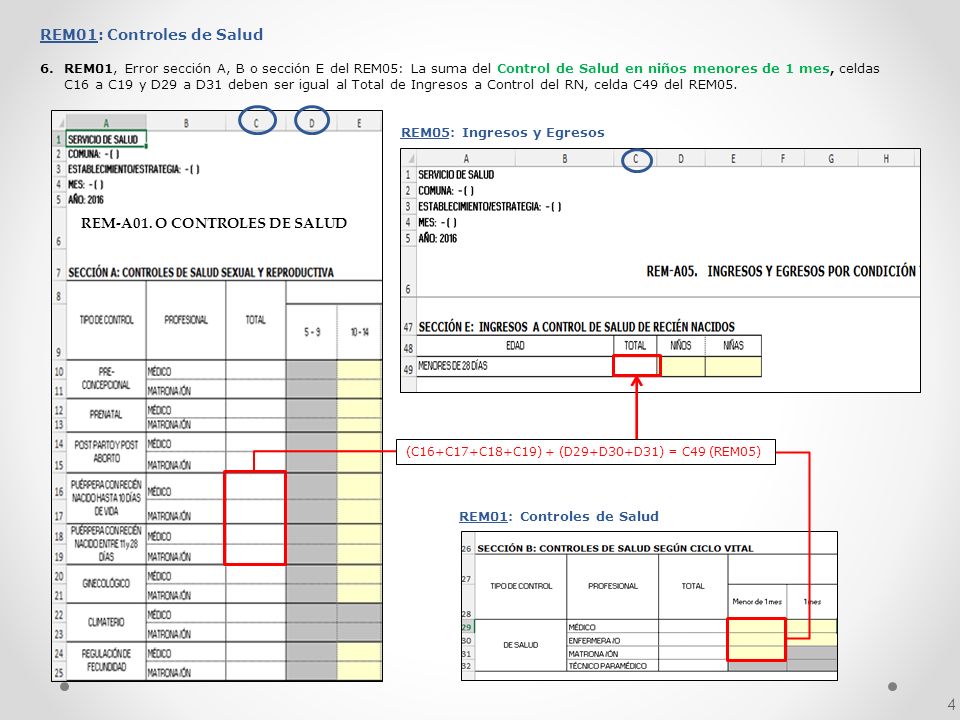
Task: Select the GINECOLÓGICO control type cell
Action: (x=106, y=583)
